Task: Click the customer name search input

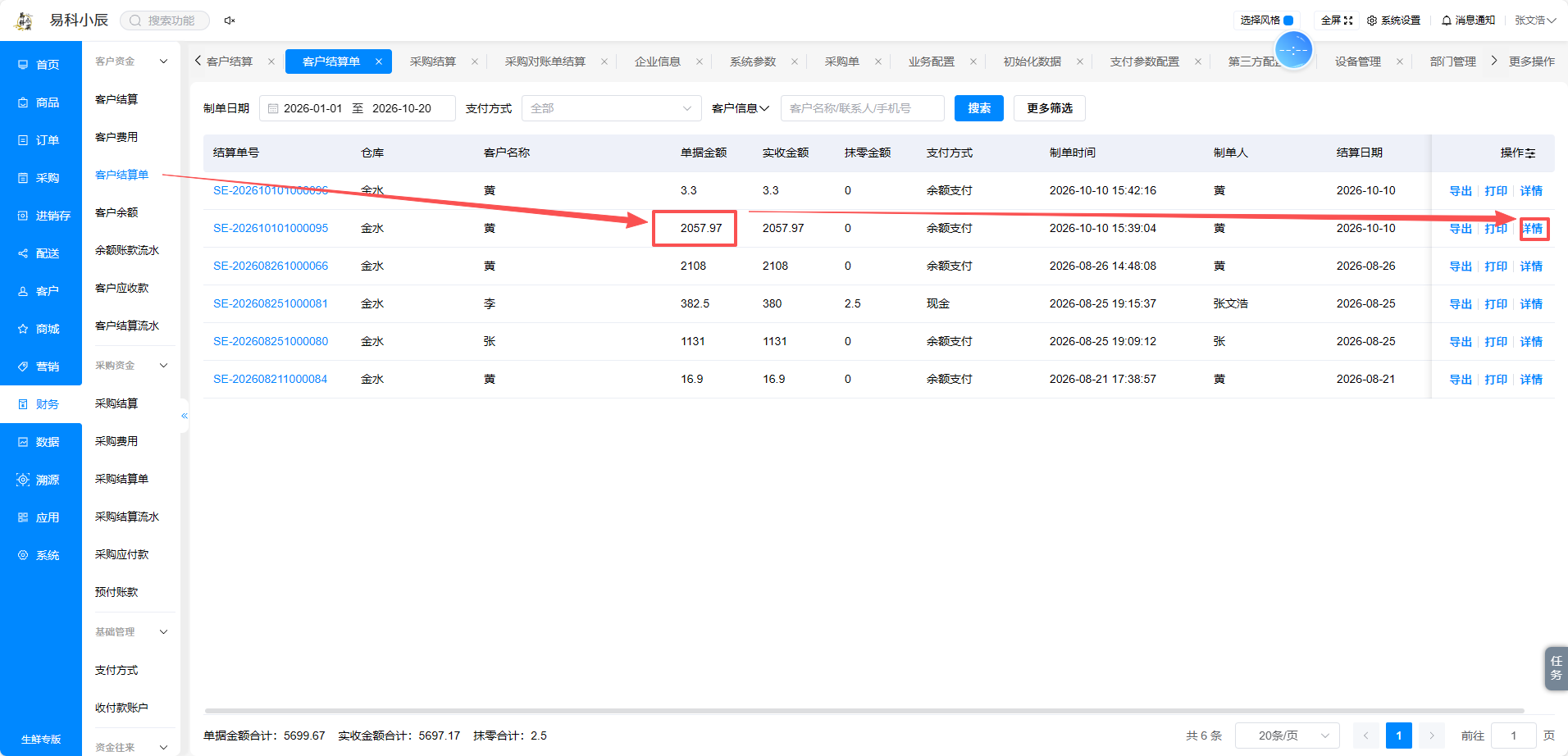Action: pos(863,108)
